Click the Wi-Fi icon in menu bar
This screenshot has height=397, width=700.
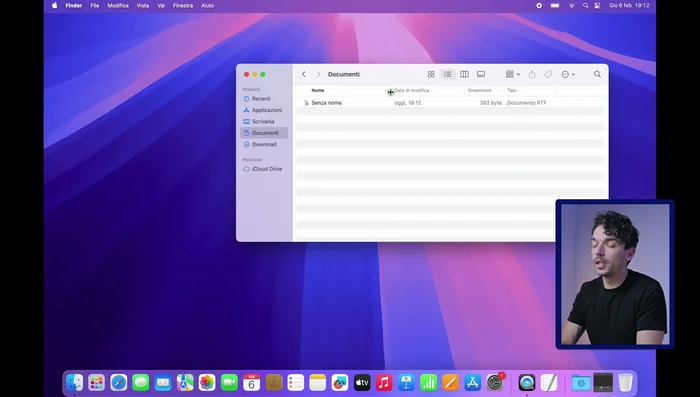(571, 6)
